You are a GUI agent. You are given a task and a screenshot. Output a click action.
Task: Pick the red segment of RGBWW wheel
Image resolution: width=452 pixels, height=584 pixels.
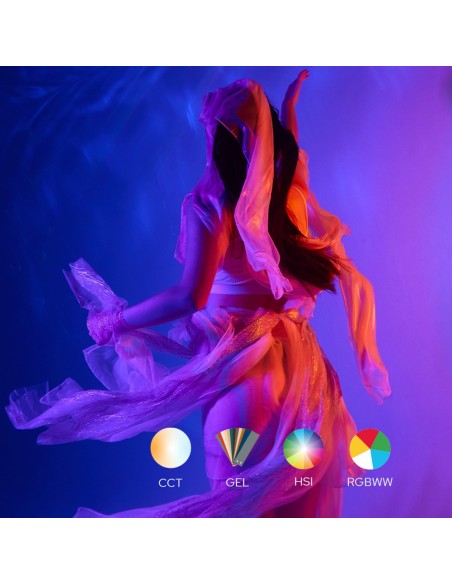[x=367, y=438]
